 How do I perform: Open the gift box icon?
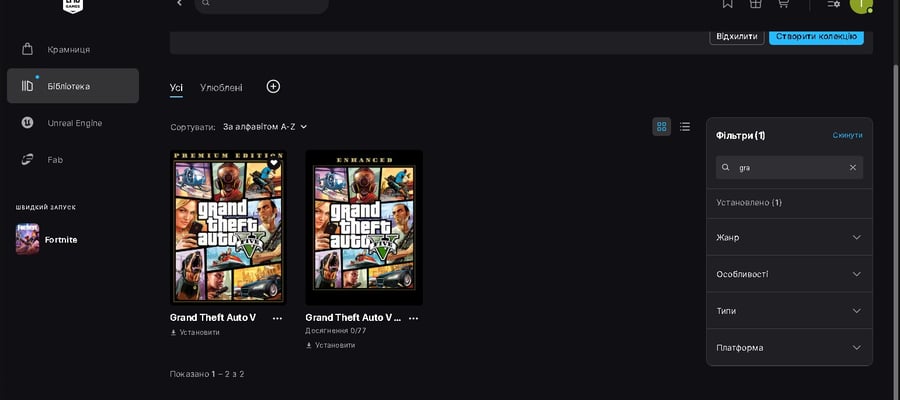(755, 4)
